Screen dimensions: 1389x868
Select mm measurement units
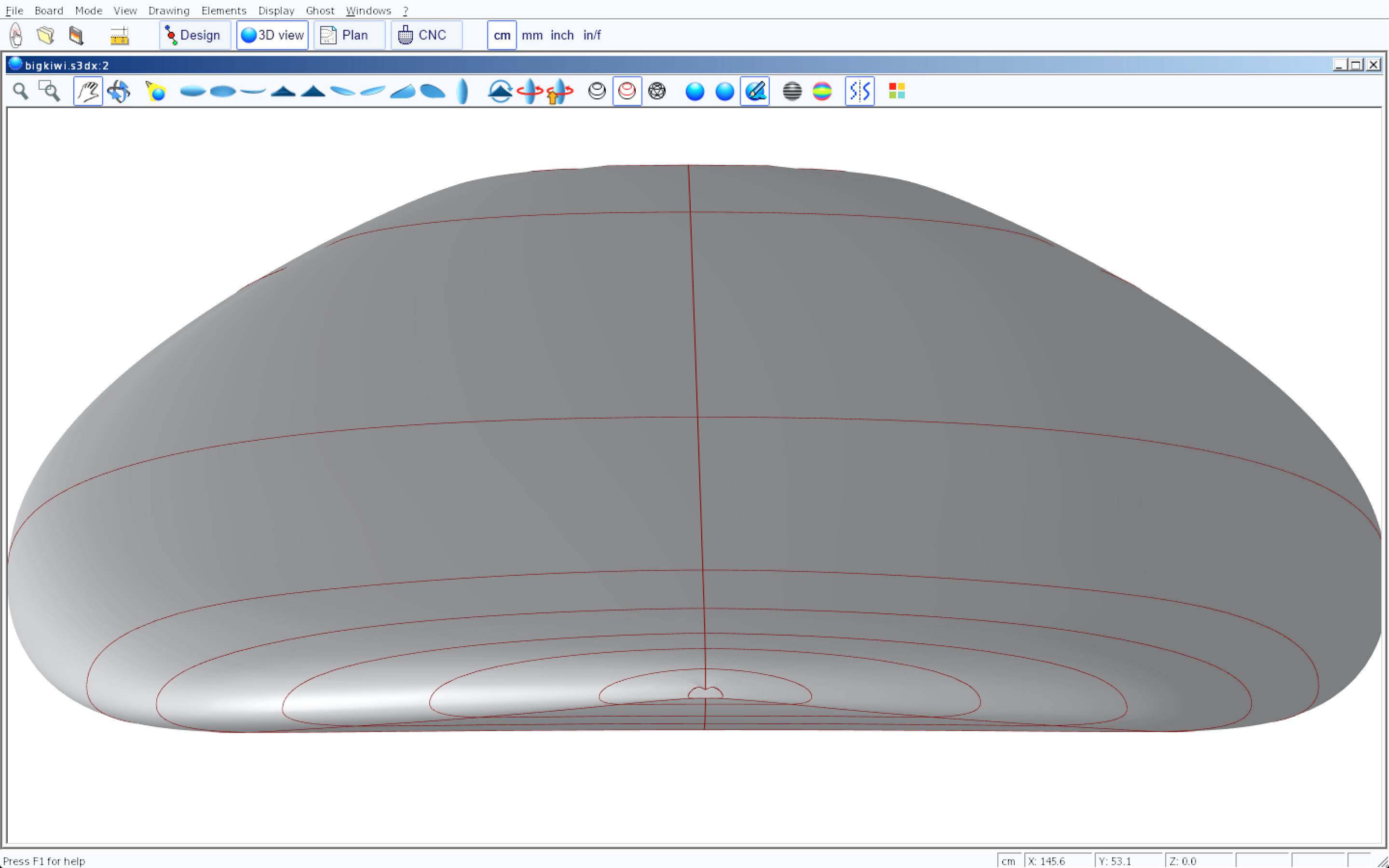[x=531, y=35]
